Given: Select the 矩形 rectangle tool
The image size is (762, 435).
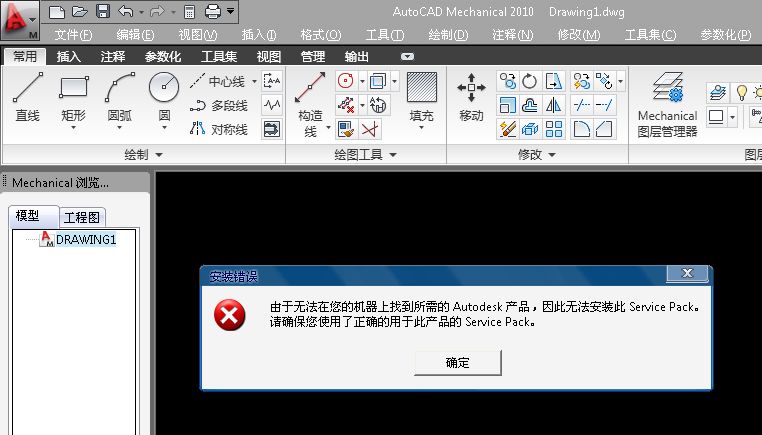Looking at the screenshot, I should (73, 100).
